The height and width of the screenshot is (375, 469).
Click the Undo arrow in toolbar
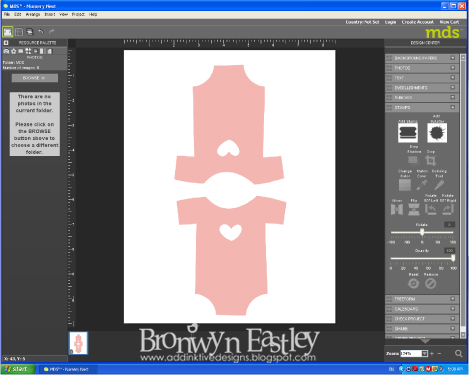point(41,32)
